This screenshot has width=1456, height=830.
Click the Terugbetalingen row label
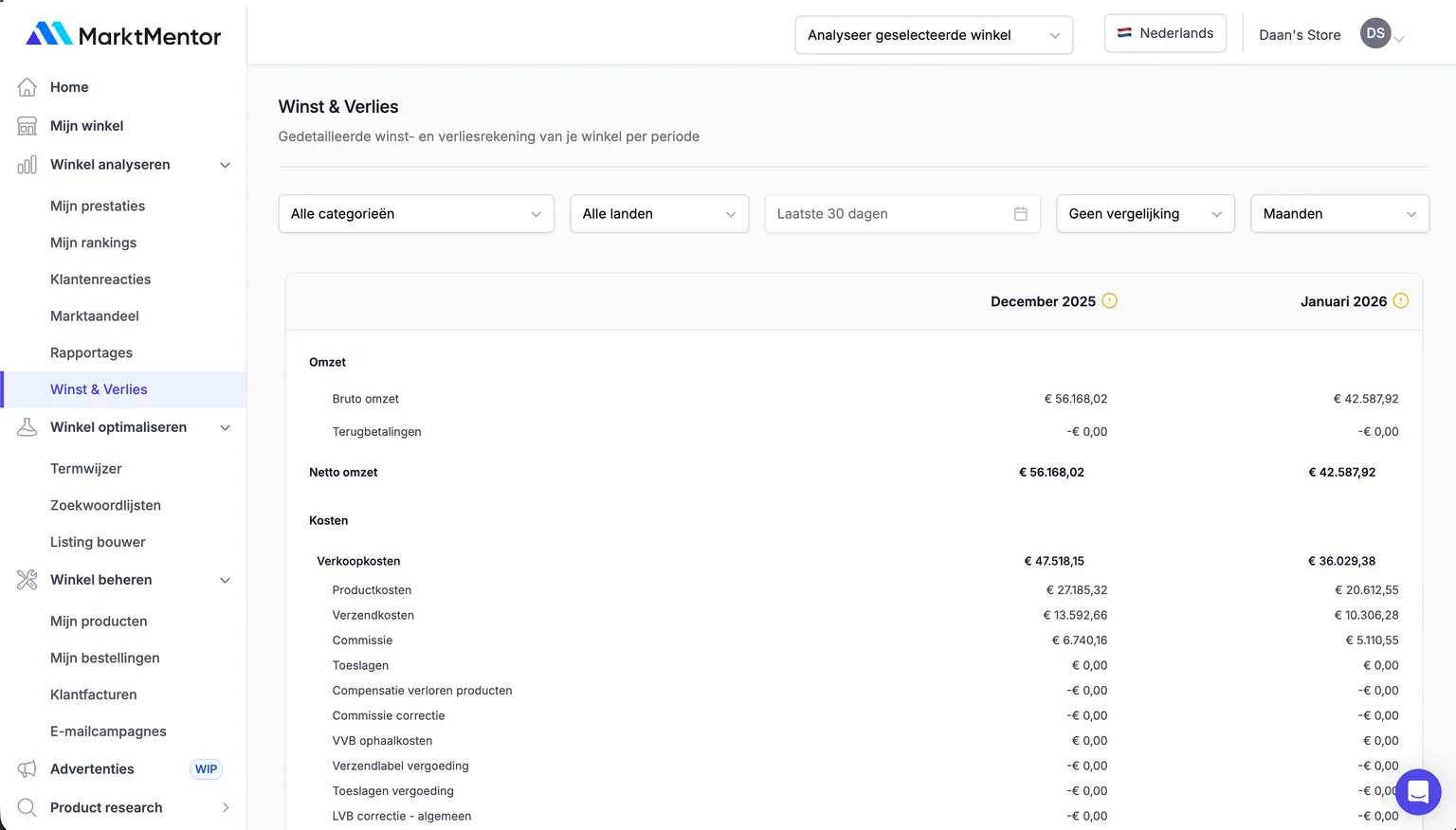(376, 432)
